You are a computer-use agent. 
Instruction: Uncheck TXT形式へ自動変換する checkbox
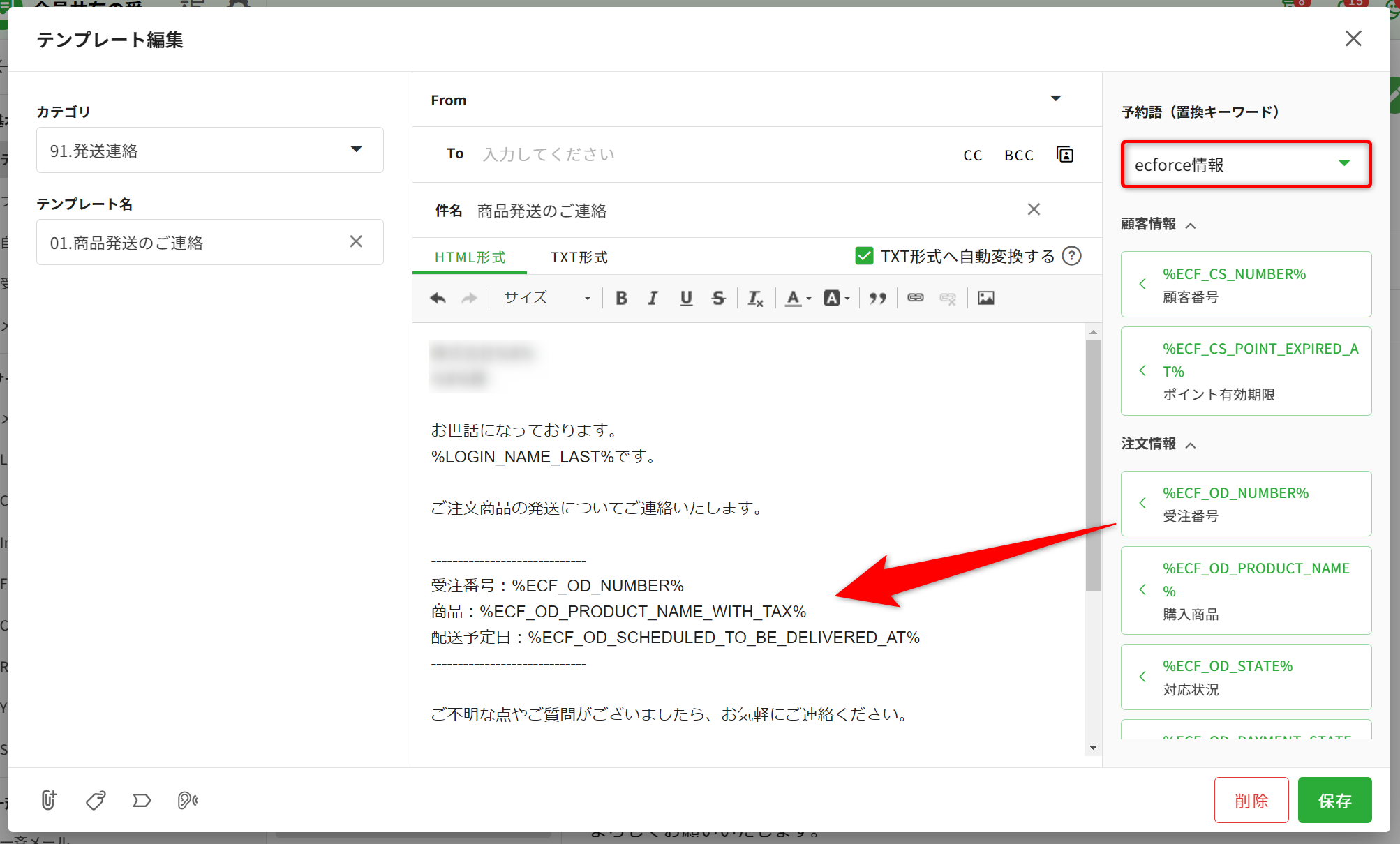pyautogui.click(x=864, y=256)
